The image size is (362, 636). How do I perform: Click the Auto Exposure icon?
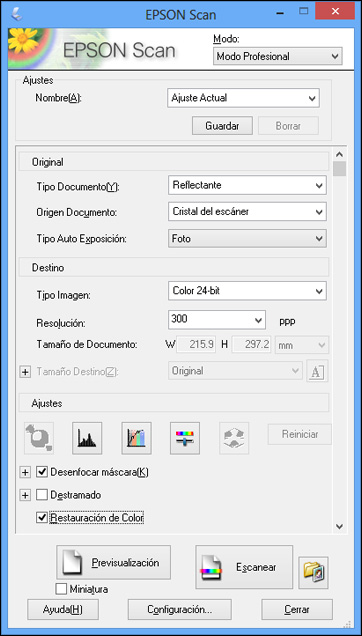coord(39,438)
